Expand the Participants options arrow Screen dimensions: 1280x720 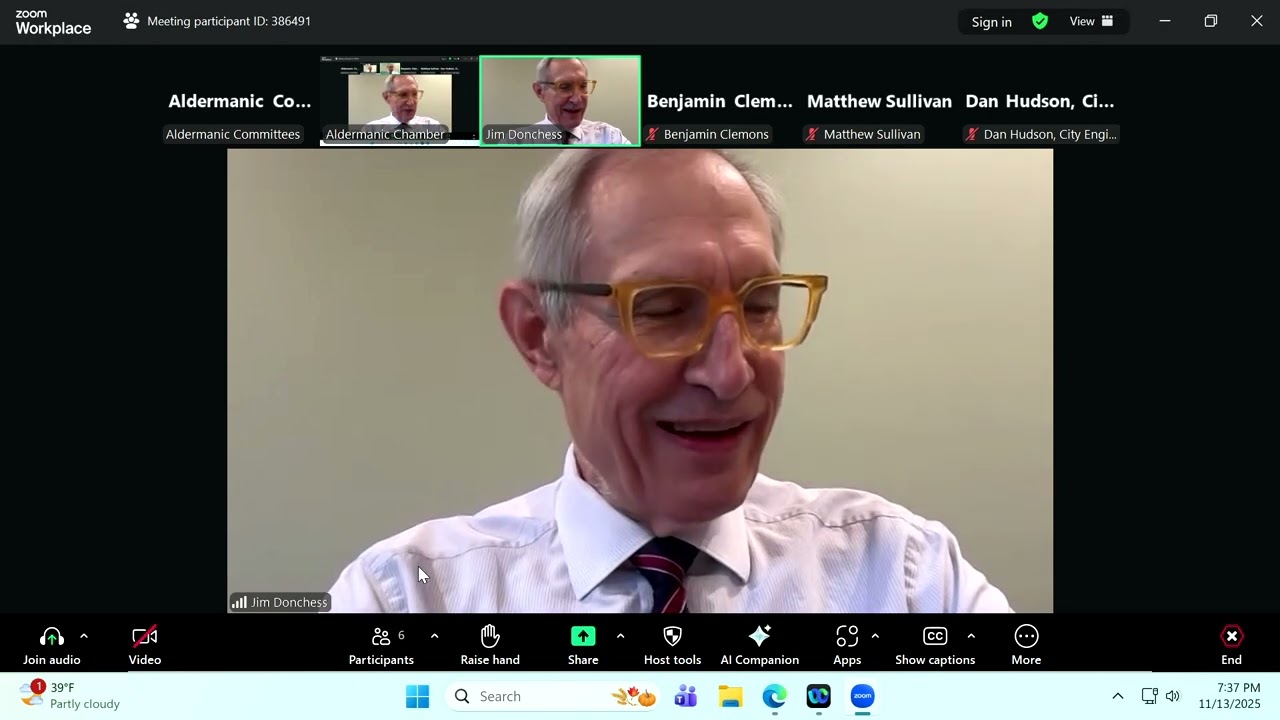(x=434, y=636)
